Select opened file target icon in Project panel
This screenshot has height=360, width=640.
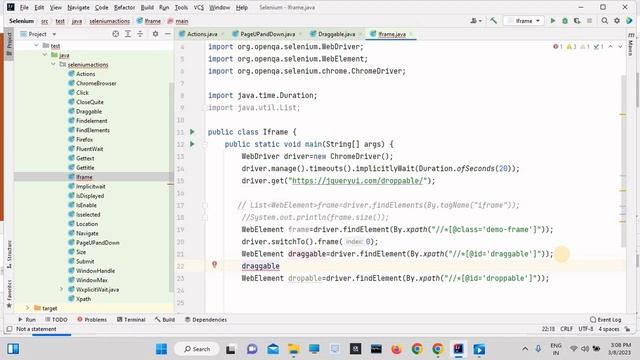pos(116,34)
